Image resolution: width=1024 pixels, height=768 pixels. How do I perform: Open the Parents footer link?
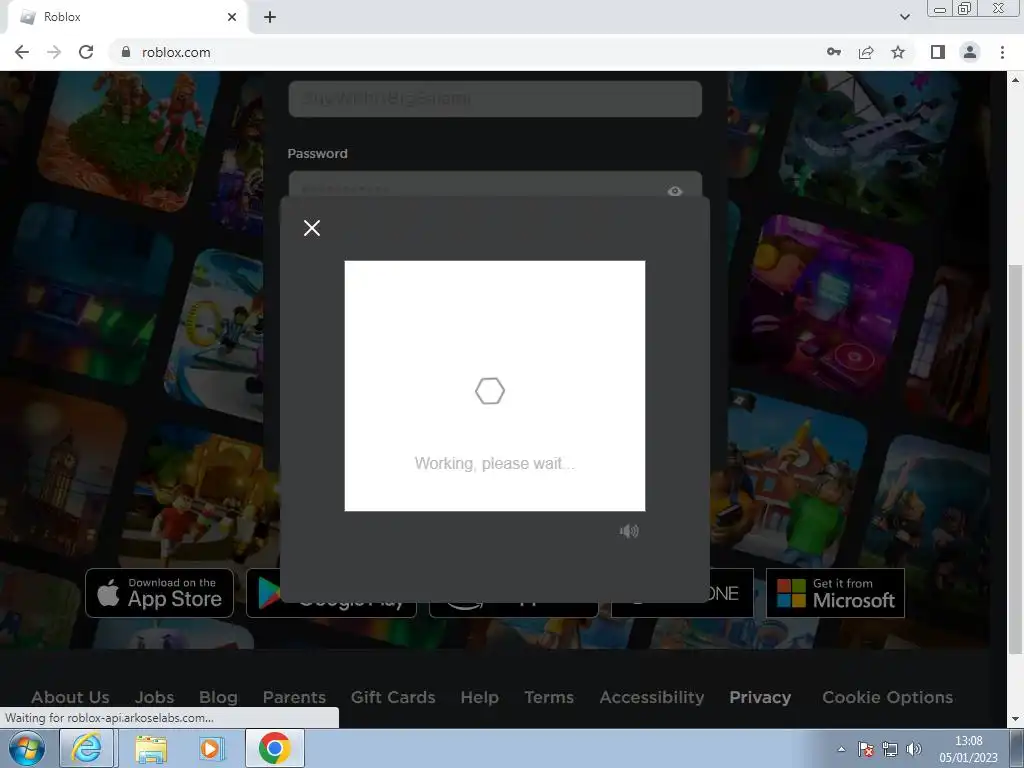[295, 697]
